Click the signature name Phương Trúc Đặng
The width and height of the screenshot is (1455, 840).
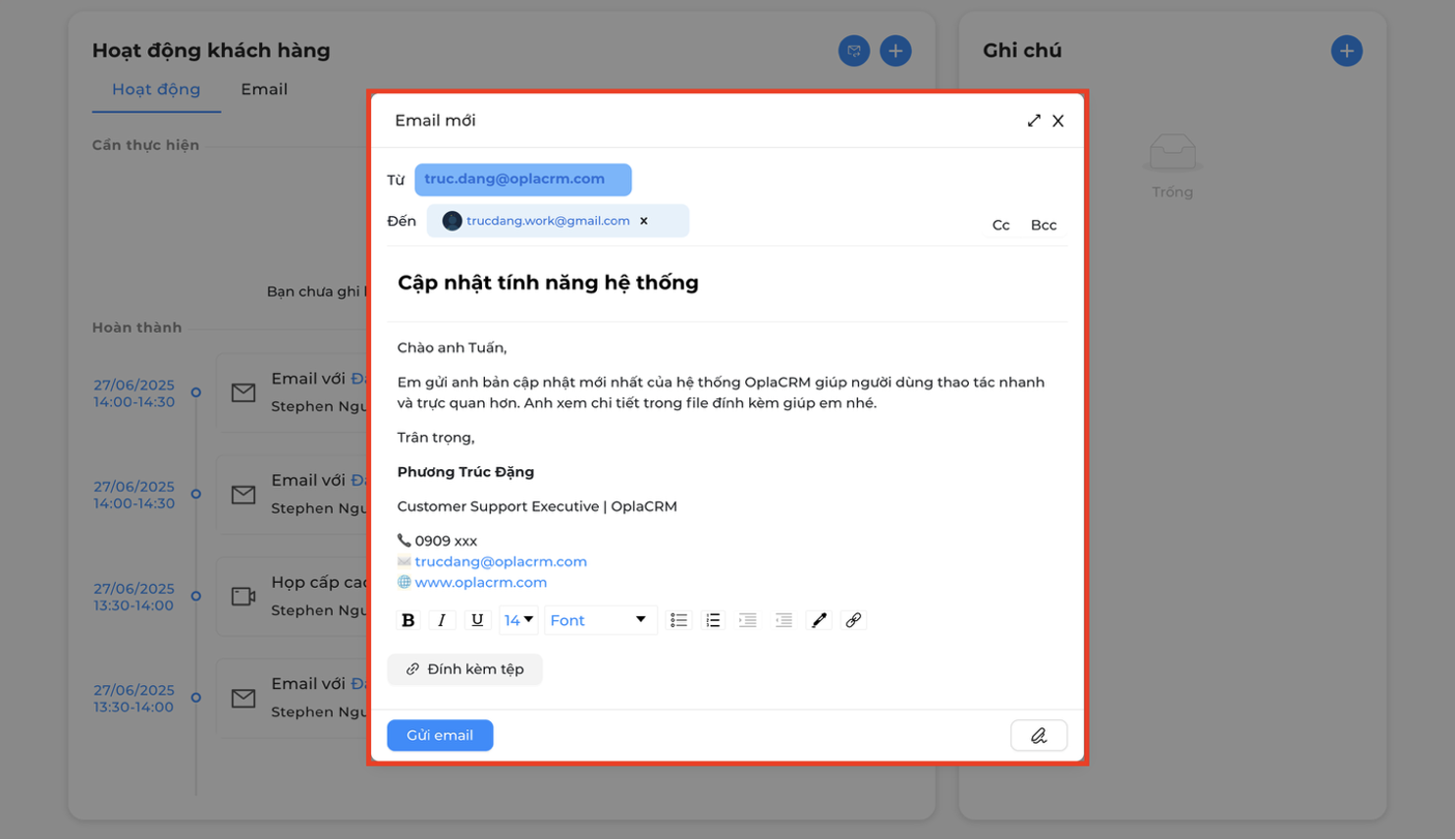point(465,472)
